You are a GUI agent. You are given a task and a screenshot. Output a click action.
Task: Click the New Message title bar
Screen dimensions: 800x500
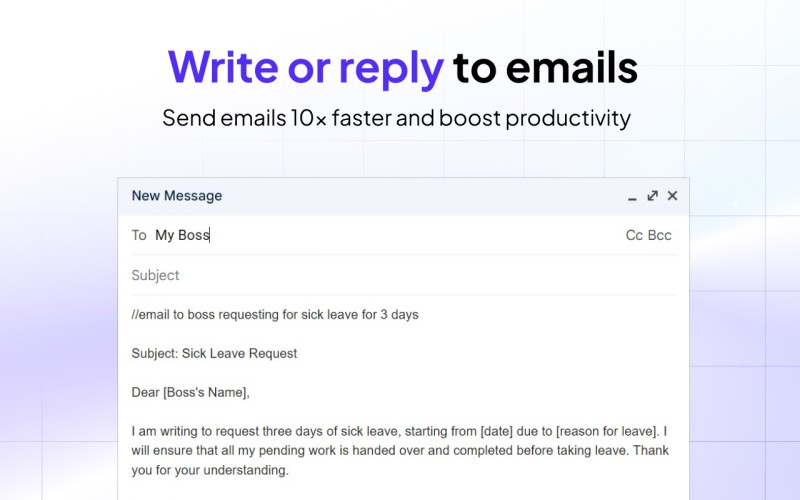(x=403, y=196)
